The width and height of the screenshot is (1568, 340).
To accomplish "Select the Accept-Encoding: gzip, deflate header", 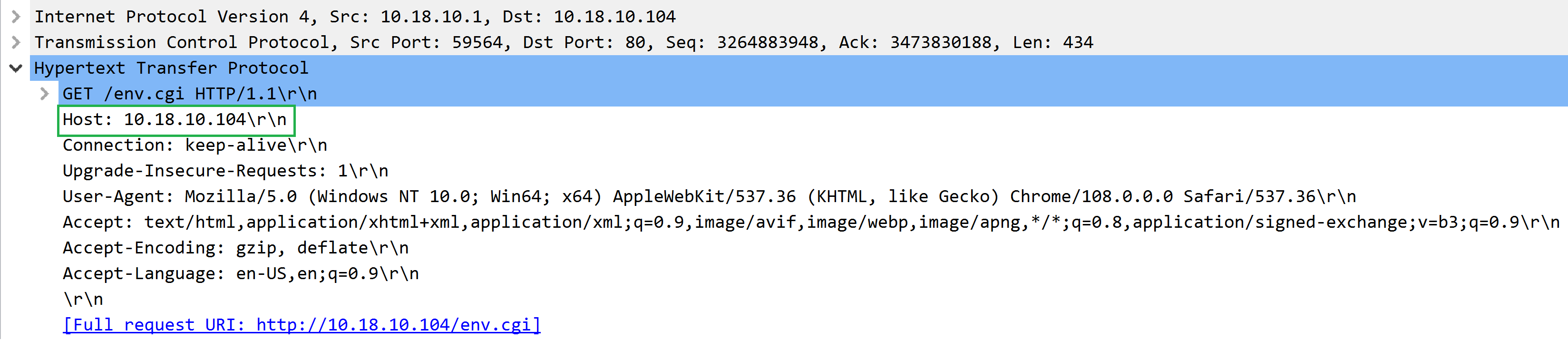I will [x=234, y=247].
